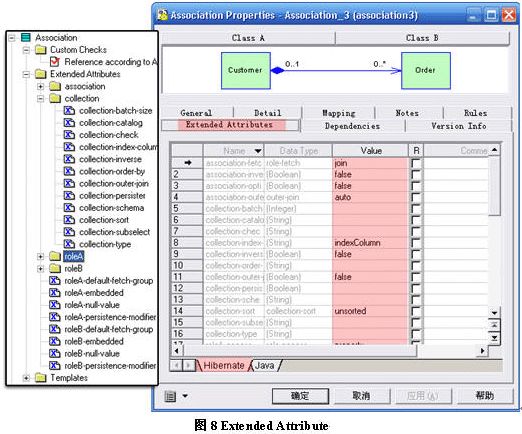Screen dimensions: 522x434
Task: Toggle R checkbox in row 4
Action: point(416,197)
